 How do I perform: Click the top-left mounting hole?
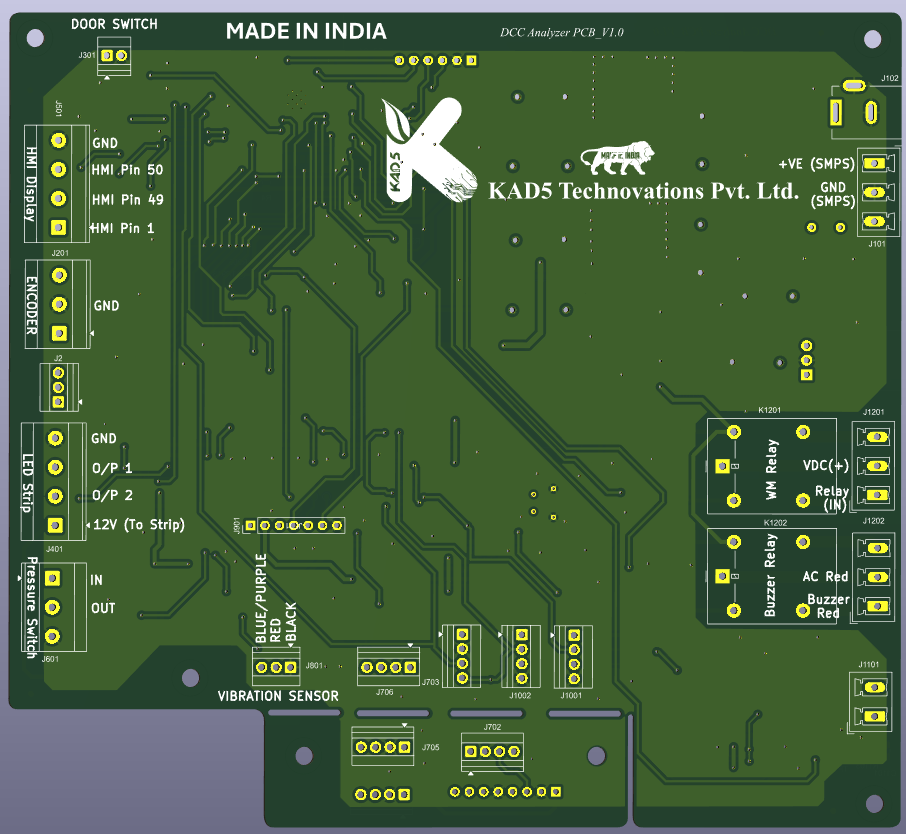(x=35, y=38)
